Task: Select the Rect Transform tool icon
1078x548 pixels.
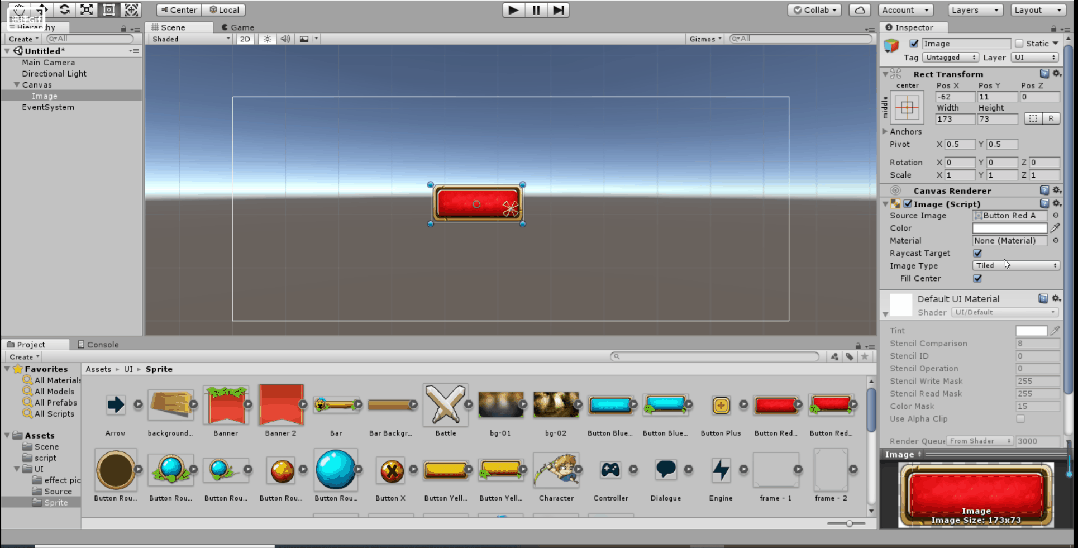Action: [109, 10]
